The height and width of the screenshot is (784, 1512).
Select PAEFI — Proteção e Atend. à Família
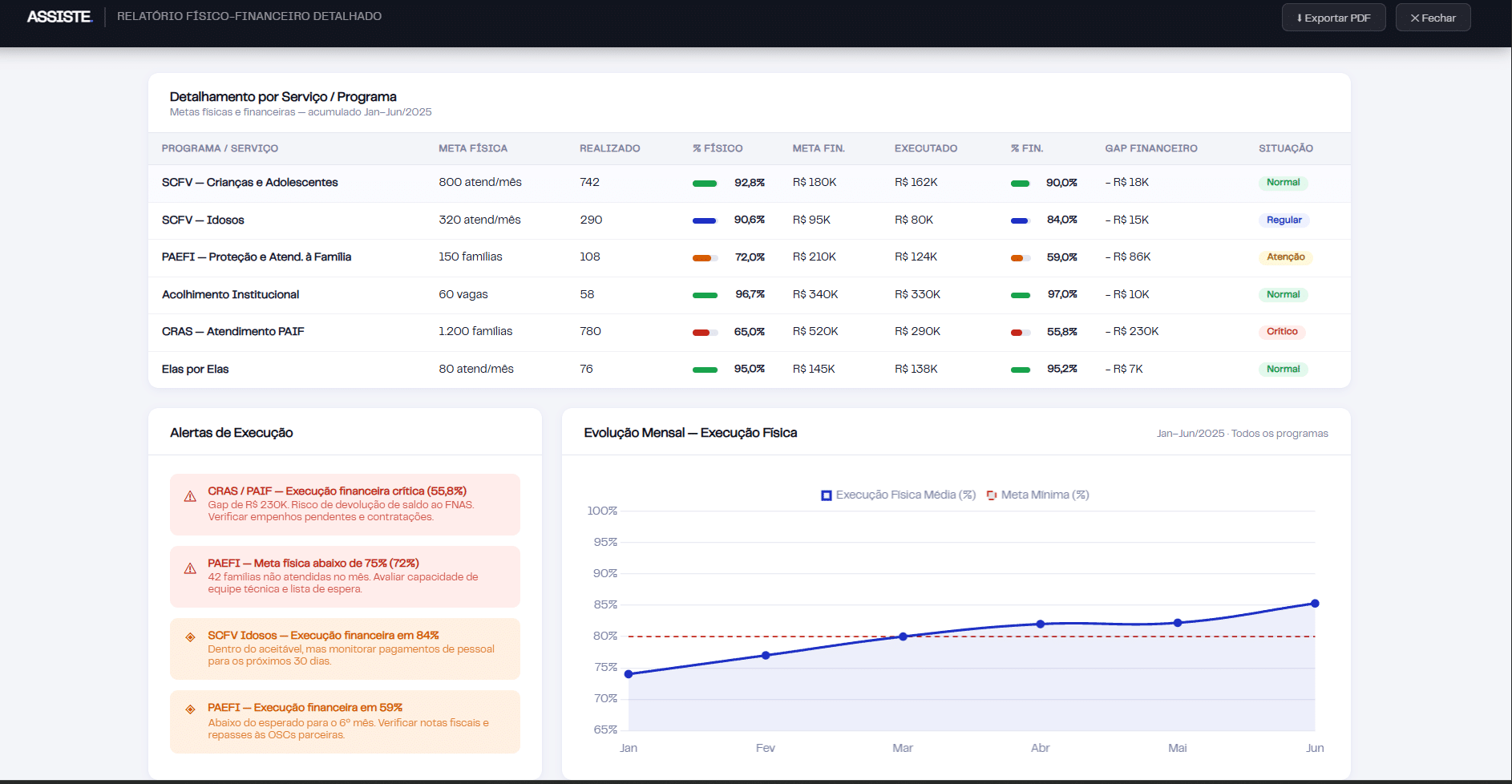coord(257,257)
